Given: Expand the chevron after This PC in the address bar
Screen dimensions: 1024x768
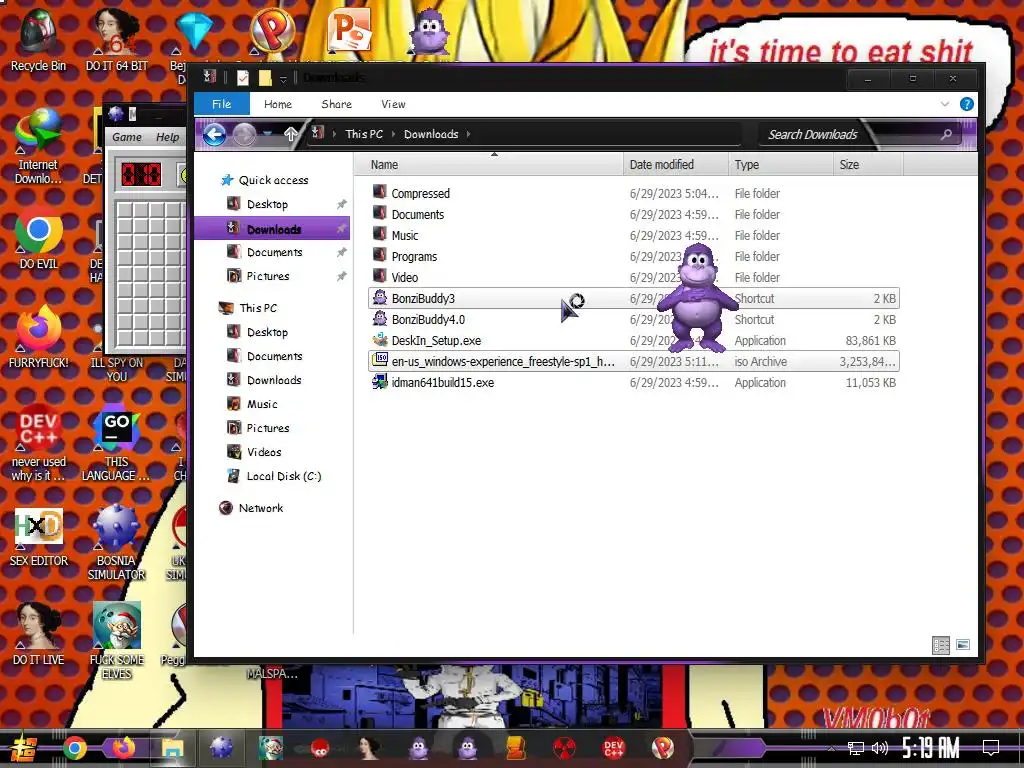Looking at the screenshot, I should (x=393, y=134).
